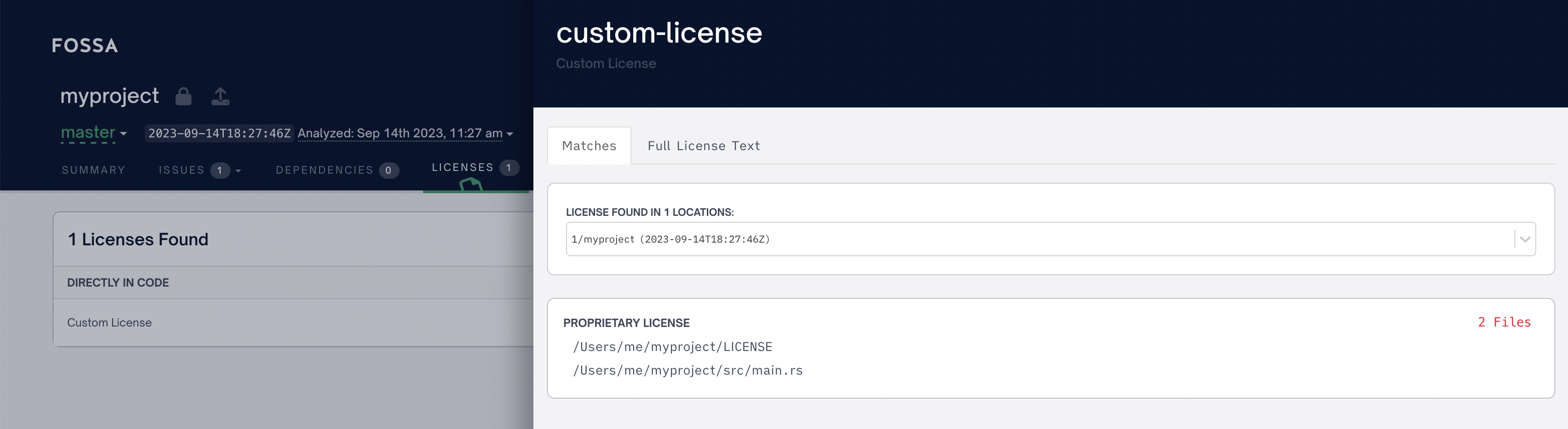Open the Summary tab
This screenshot has height=429, width=1568.
tap(93, 170)
